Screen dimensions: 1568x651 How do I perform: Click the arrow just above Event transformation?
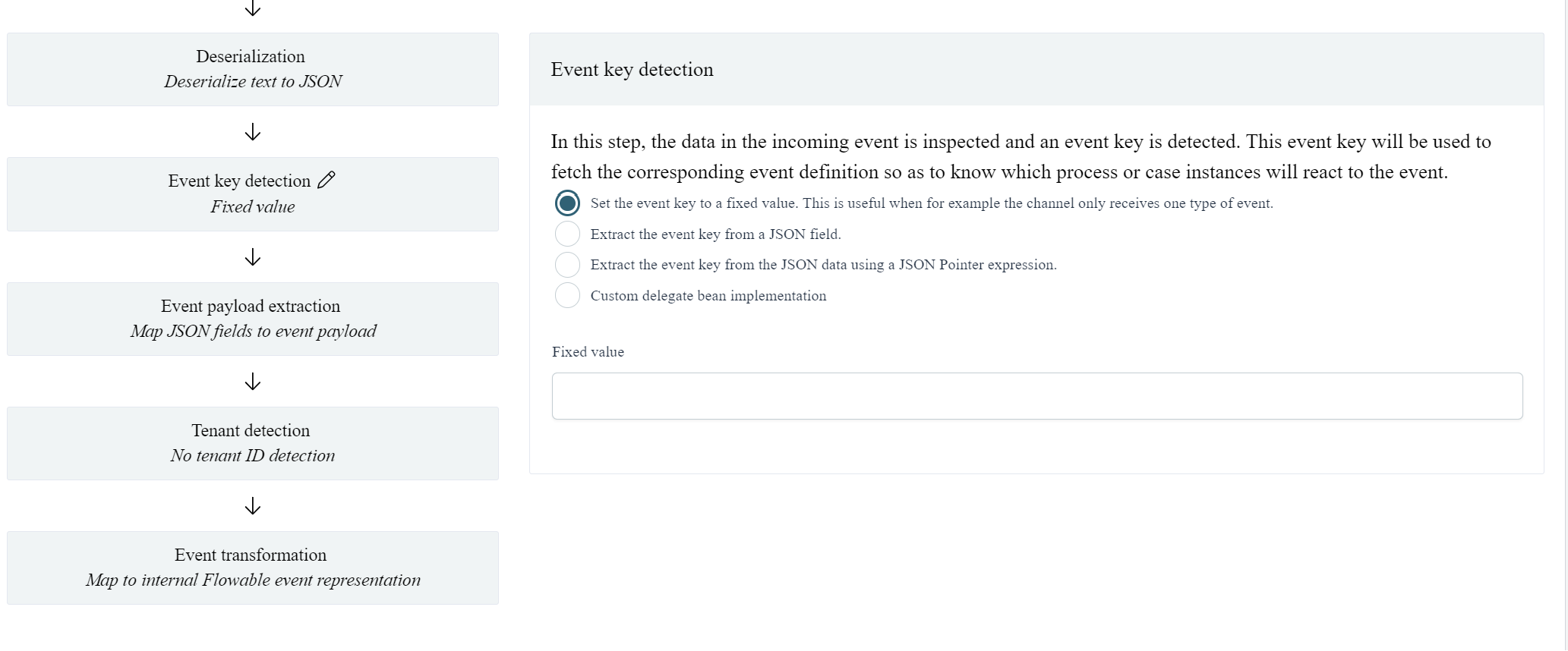point(253,506)
